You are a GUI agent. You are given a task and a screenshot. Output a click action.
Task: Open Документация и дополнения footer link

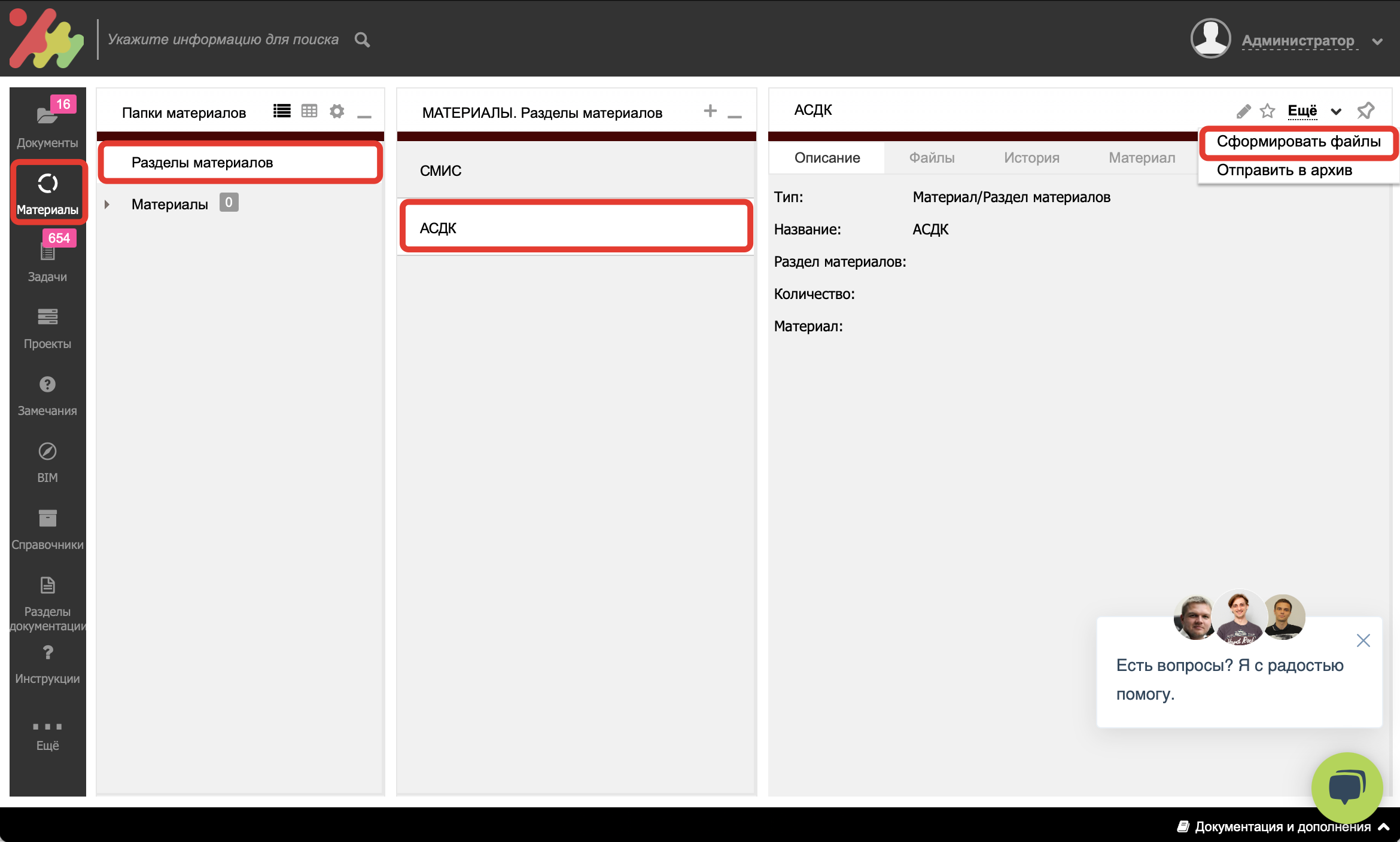[1283, 826]
